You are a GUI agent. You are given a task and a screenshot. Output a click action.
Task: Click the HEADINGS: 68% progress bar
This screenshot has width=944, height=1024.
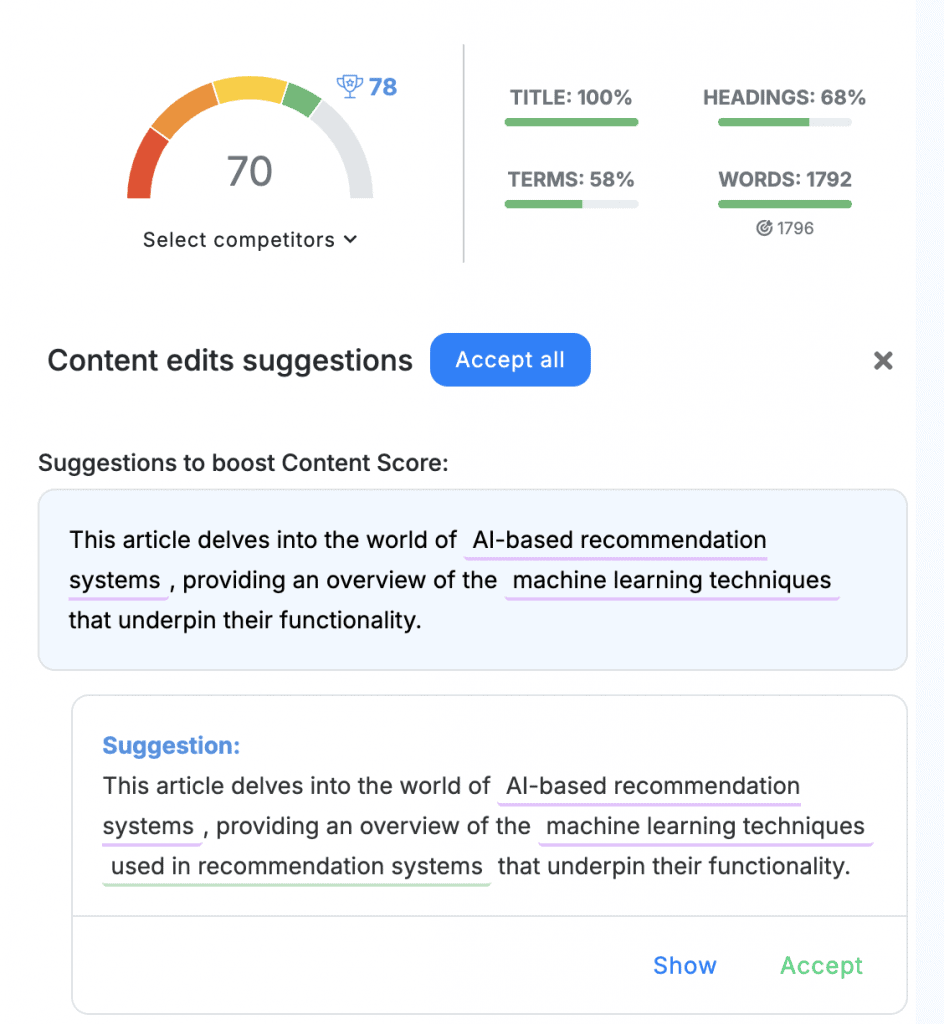point(784,122)
